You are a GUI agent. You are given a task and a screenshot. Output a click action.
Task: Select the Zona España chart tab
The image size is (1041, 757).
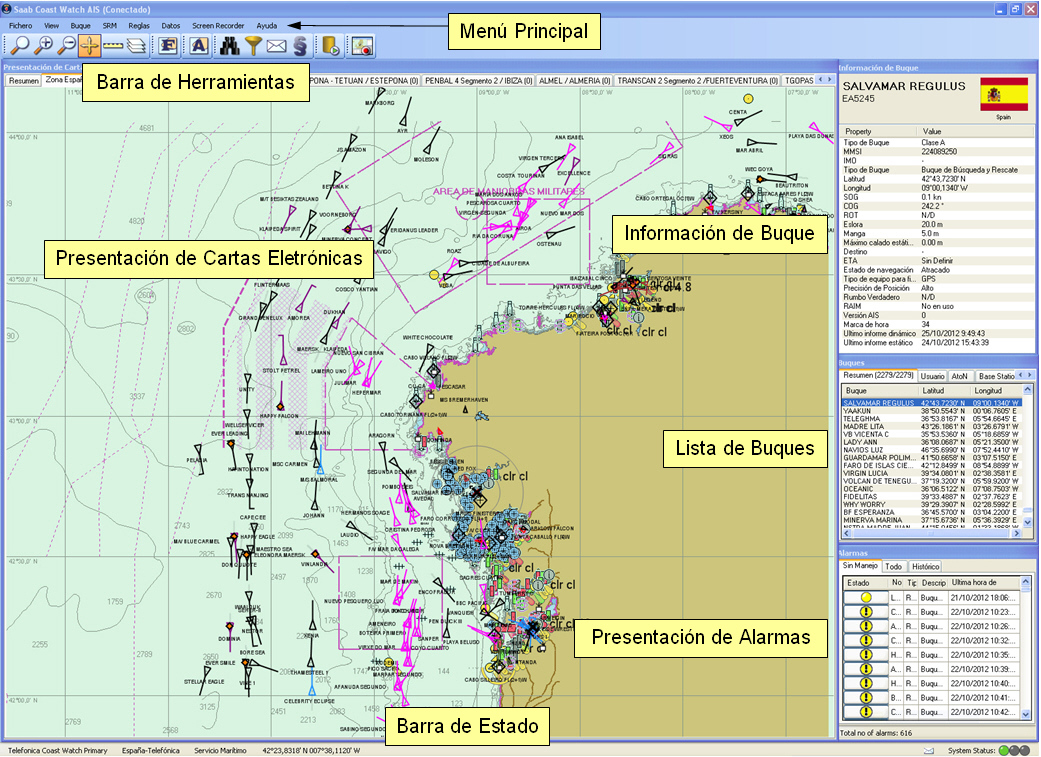click(61, 79)
